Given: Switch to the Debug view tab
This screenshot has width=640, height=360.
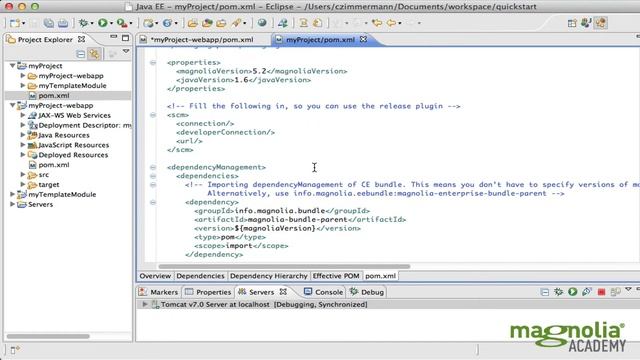Looking at the screenshot, I should click(x=367, y=292).
